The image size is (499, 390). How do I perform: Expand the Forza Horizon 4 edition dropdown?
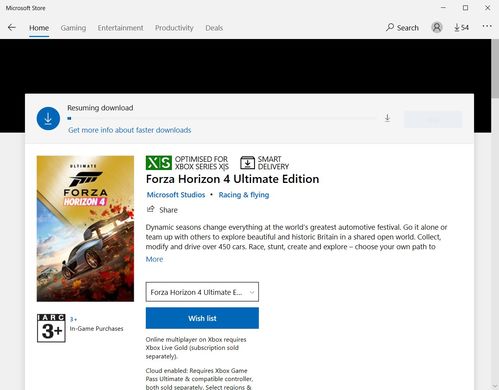[x=202, y=292]
